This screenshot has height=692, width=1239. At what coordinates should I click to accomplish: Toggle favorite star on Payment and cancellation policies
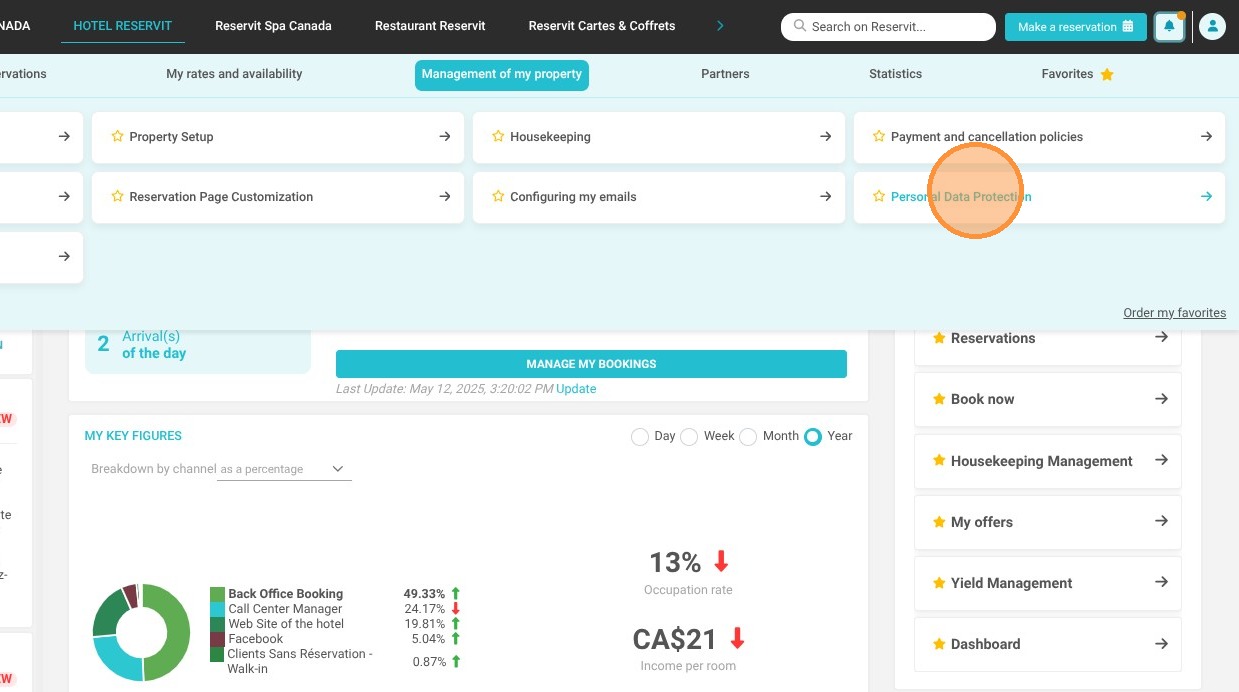click(x=879, y=136)
